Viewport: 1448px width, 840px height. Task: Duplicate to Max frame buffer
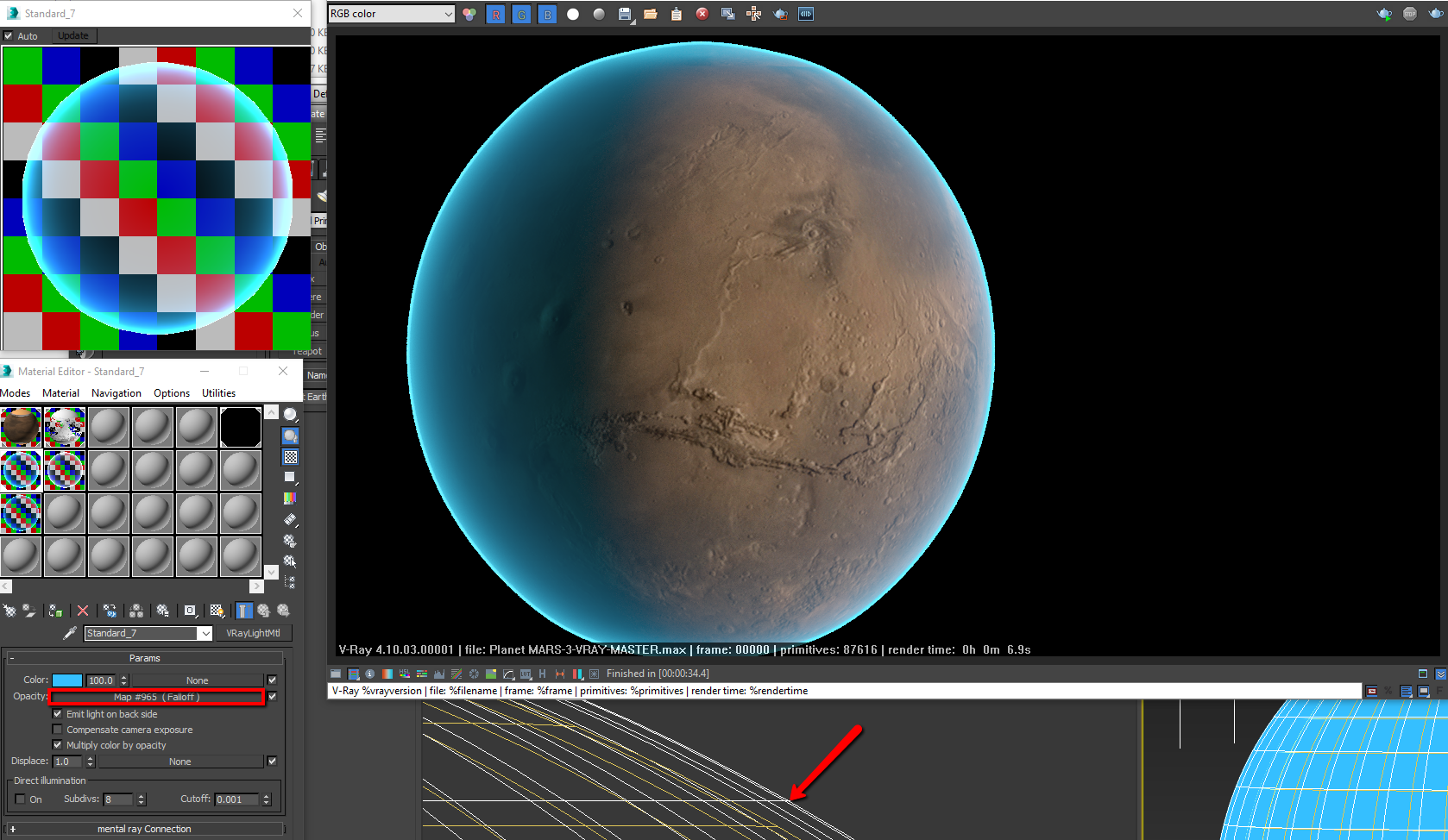pos(728,15)
